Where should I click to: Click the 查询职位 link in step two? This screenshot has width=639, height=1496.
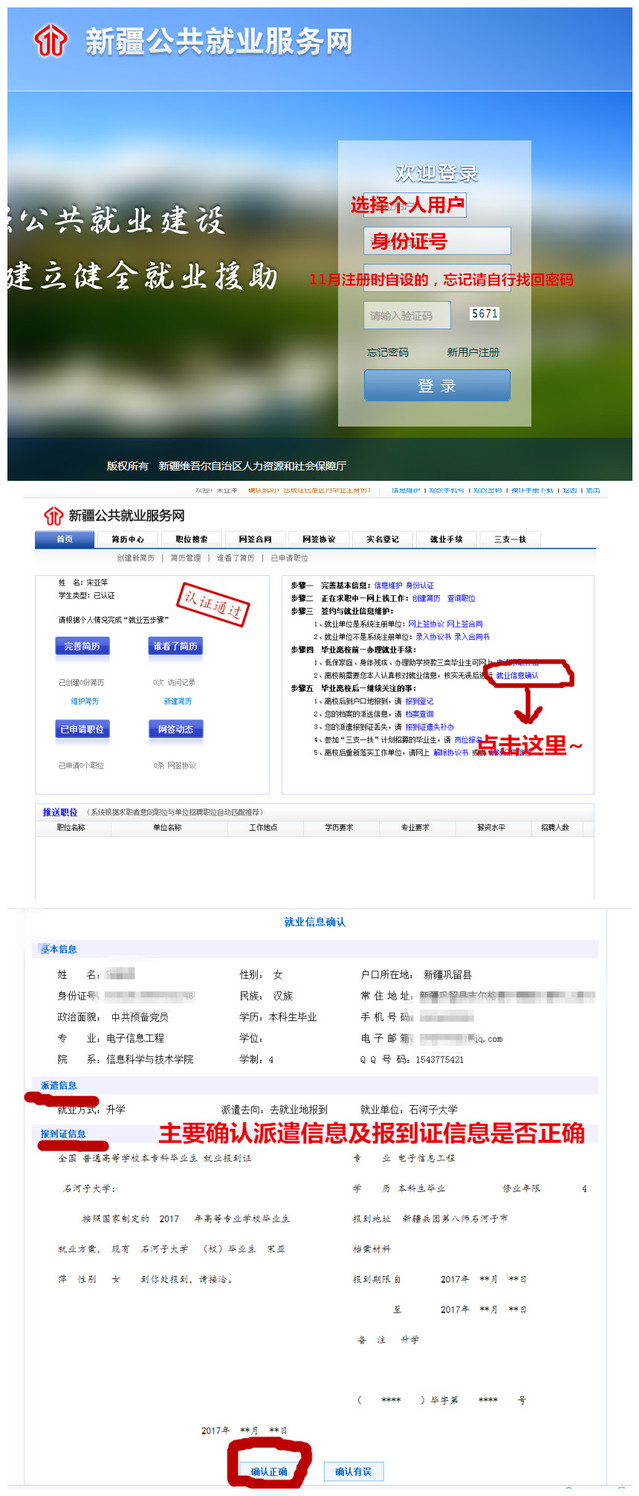[462, 598]
